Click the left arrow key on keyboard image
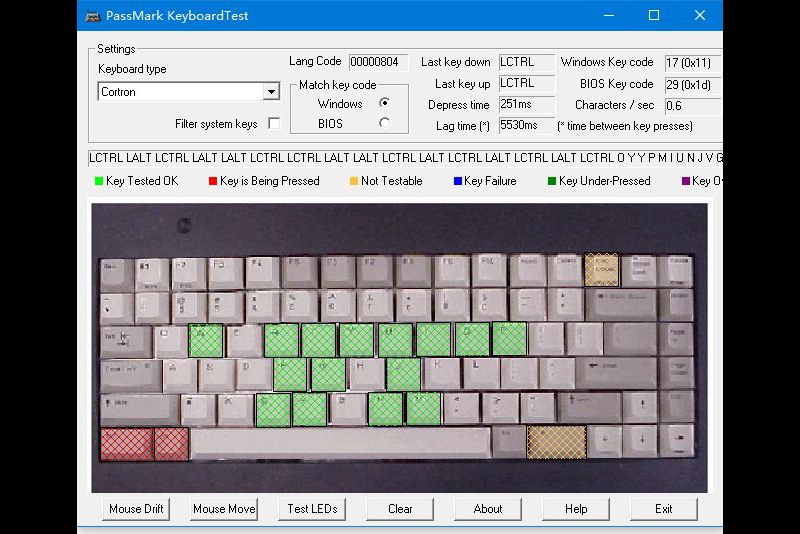This screenshot has width=800, height=534. point(605,441)
